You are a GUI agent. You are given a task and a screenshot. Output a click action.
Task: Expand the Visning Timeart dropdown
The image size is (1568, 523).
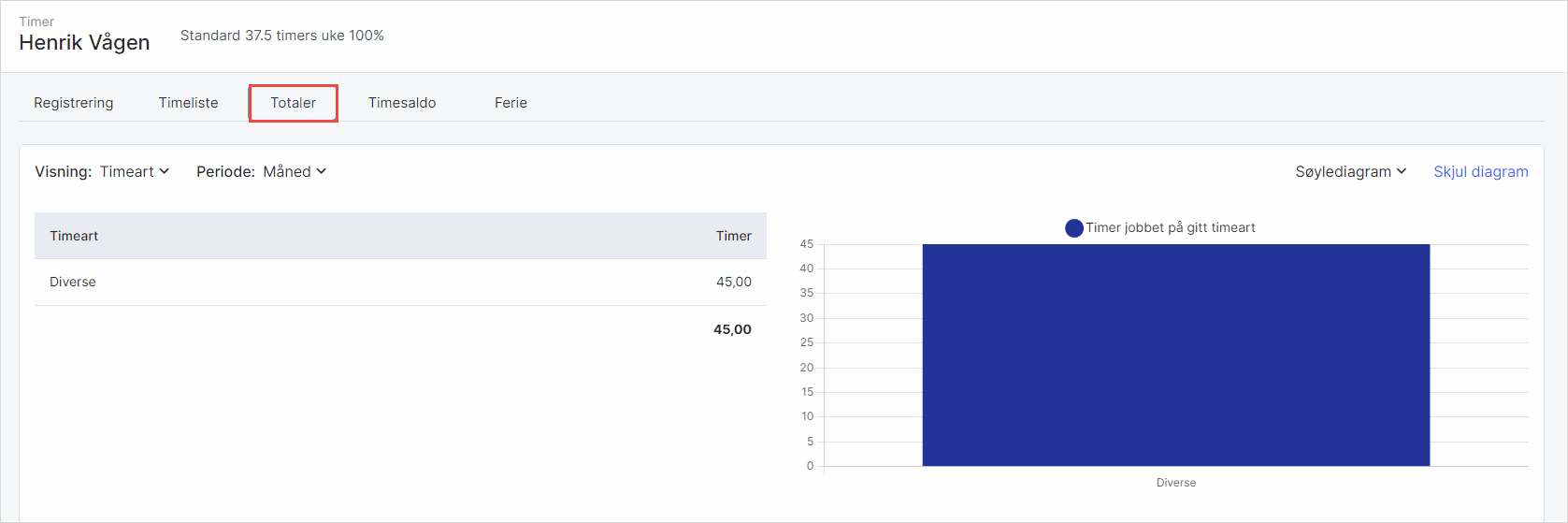click(x=135, y=171)
